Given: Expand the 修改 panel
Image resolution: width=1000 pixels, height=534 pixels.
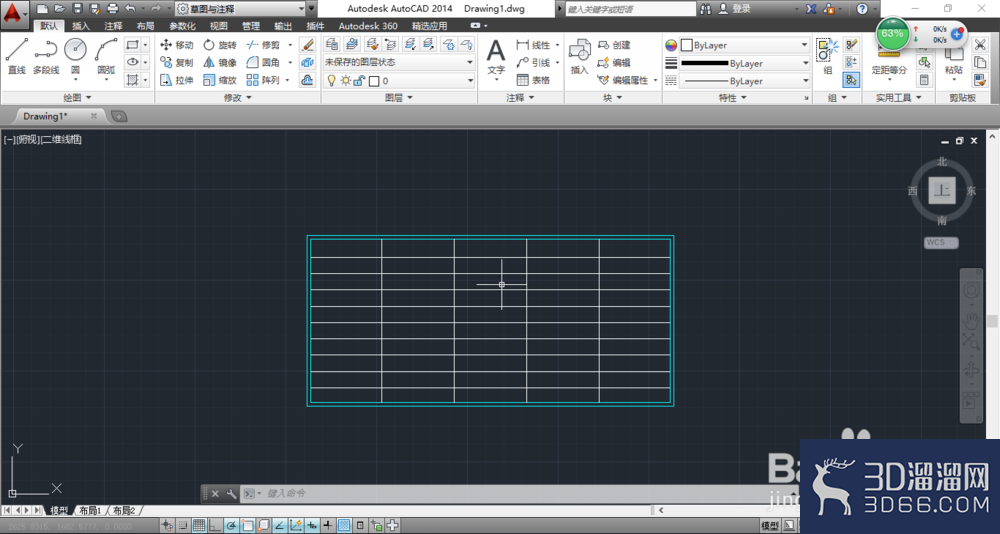Looking at the screenshot, I should click(238, 98).
